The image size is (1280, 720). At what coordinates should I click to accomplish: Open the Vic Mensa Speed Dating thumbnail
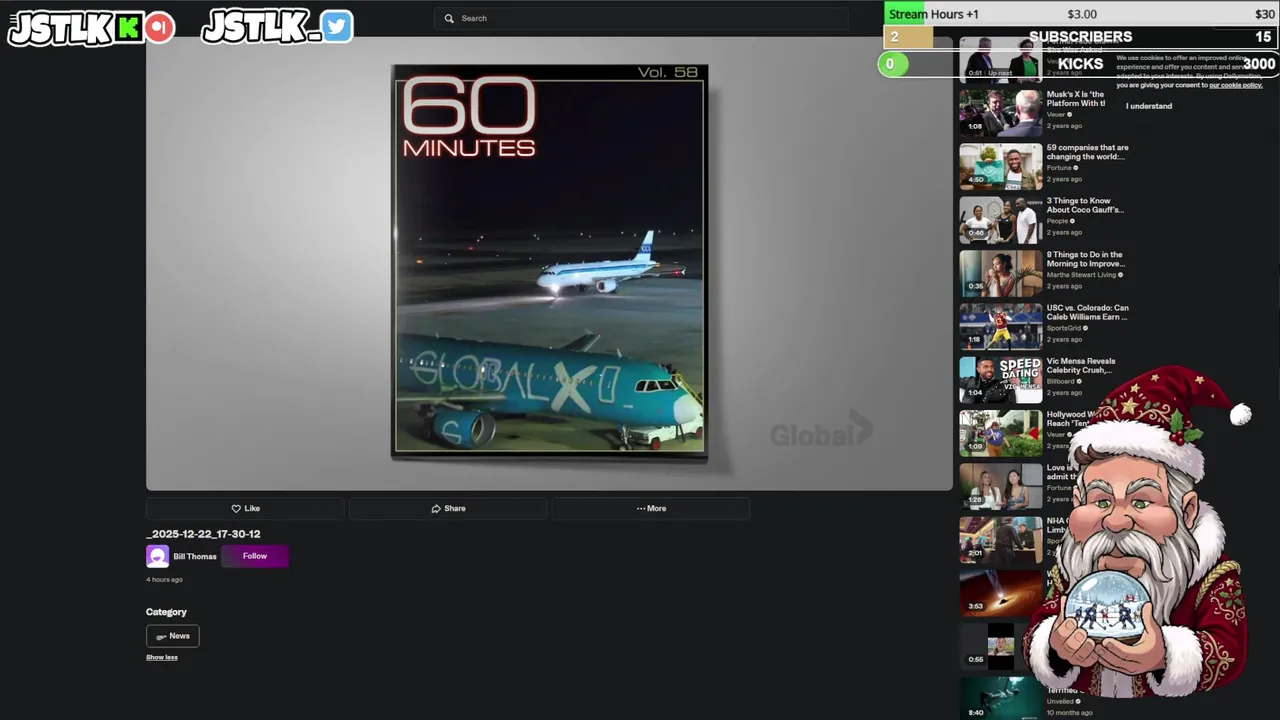tap(1001, 380)
